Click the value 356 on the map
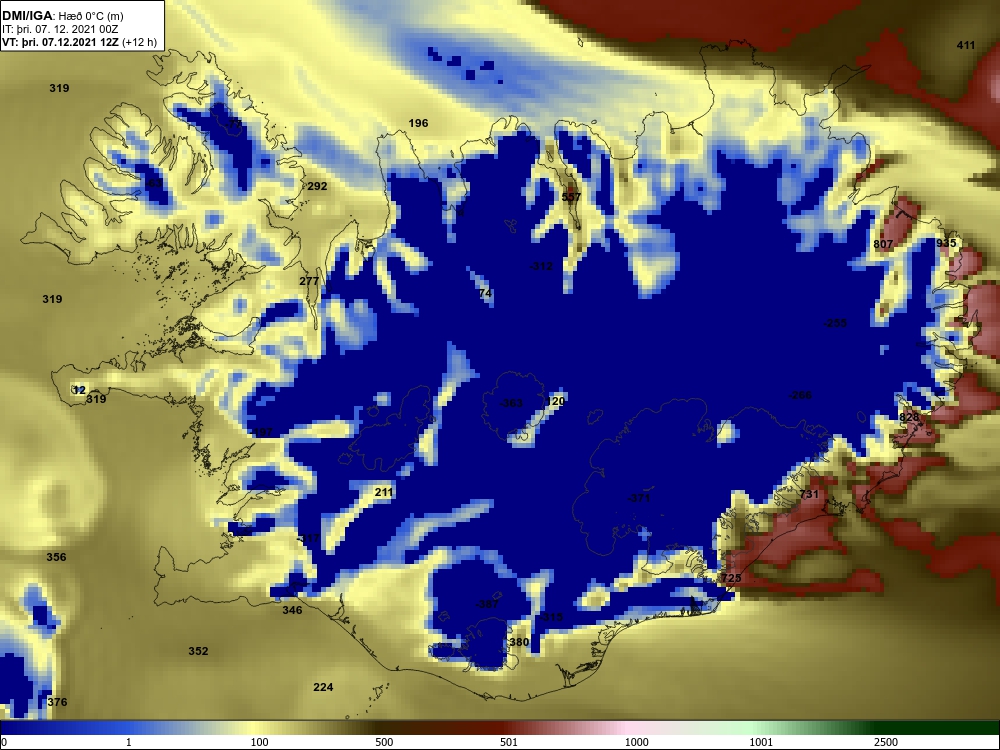Viewport: 1000px width, 750px height. (x=56, y=557)
